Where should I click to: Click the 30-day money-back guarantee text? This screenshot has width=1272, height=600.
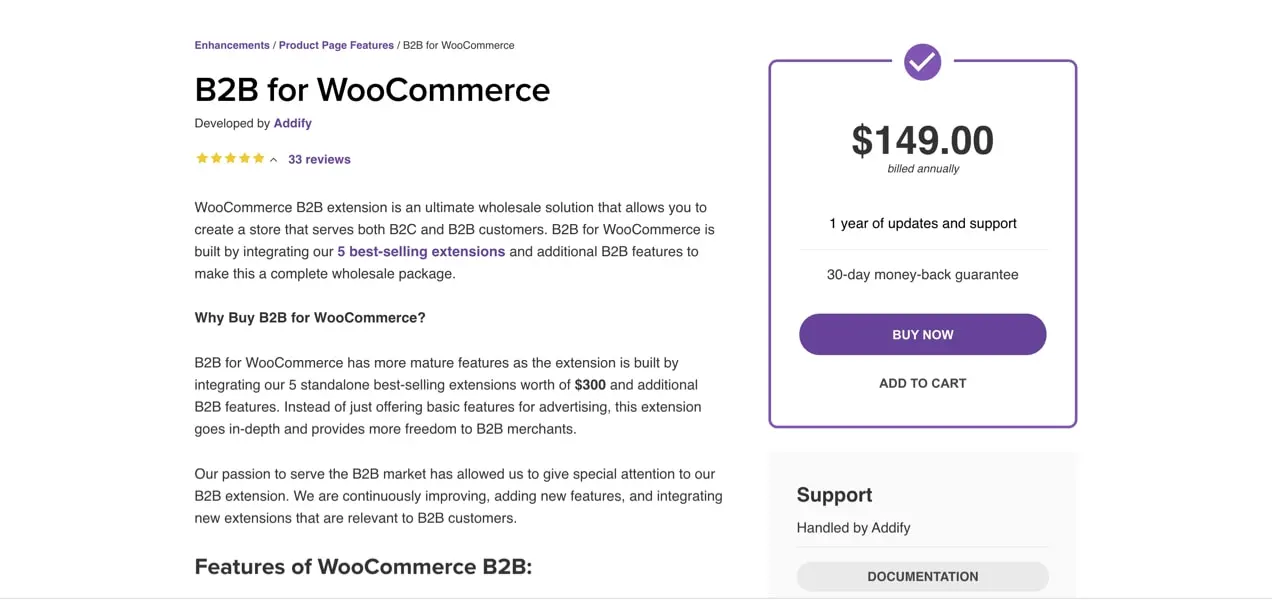coord(922,274)
